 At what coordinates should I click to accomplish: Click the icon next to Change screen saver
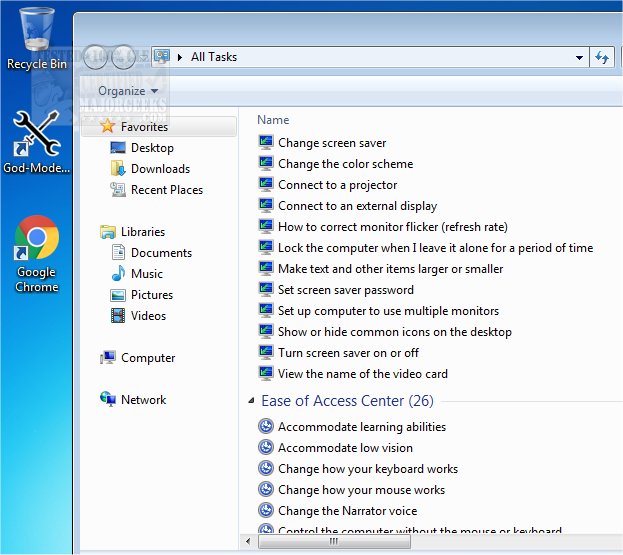(x=265, y=143)
